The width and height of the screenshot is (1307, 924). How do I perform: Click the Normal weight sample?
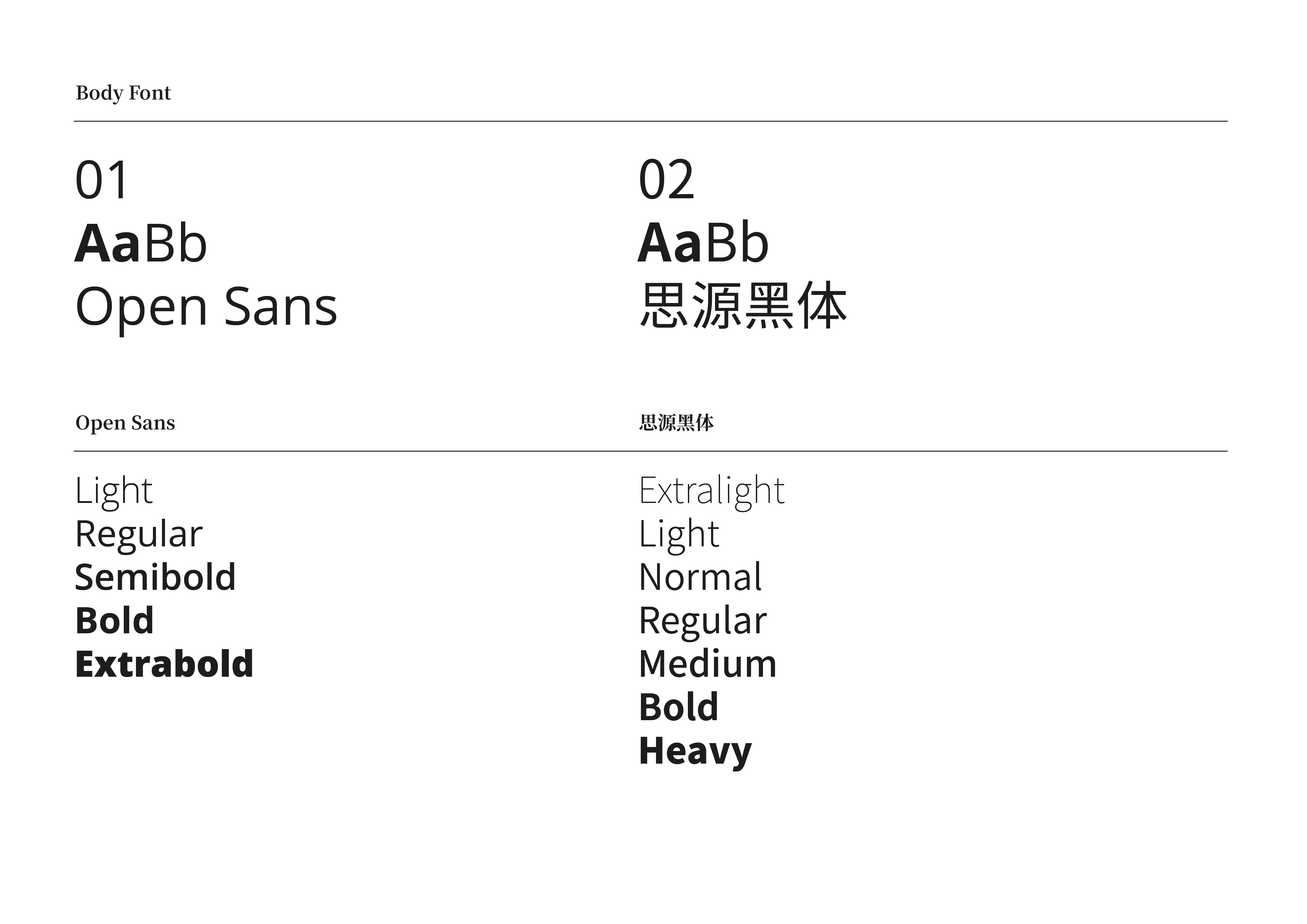coord(700,577)
